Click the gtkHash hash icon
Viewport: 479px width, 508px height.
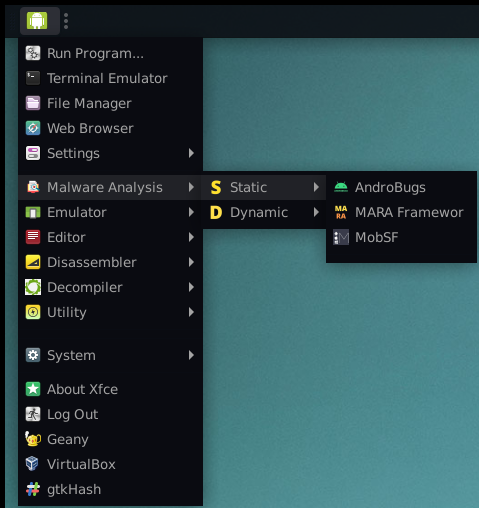(x=33, y=489)
